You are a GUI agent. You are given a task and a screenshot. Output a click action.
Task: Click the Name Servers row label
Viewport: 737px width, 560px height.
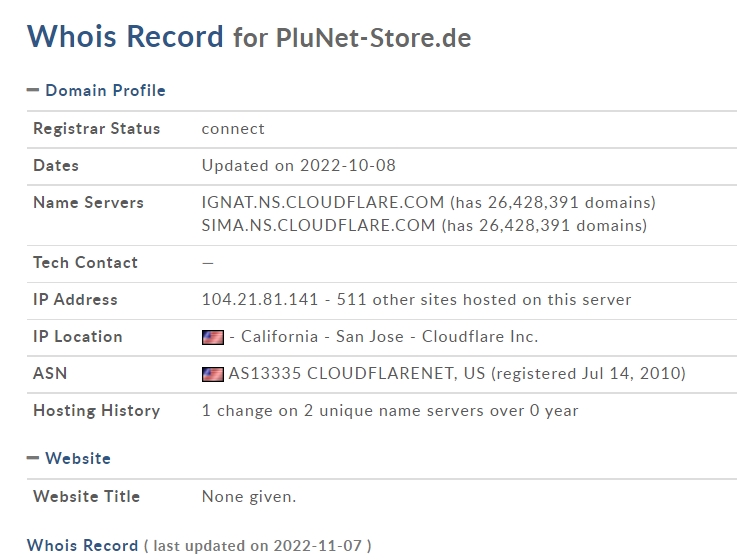(88, 202)
